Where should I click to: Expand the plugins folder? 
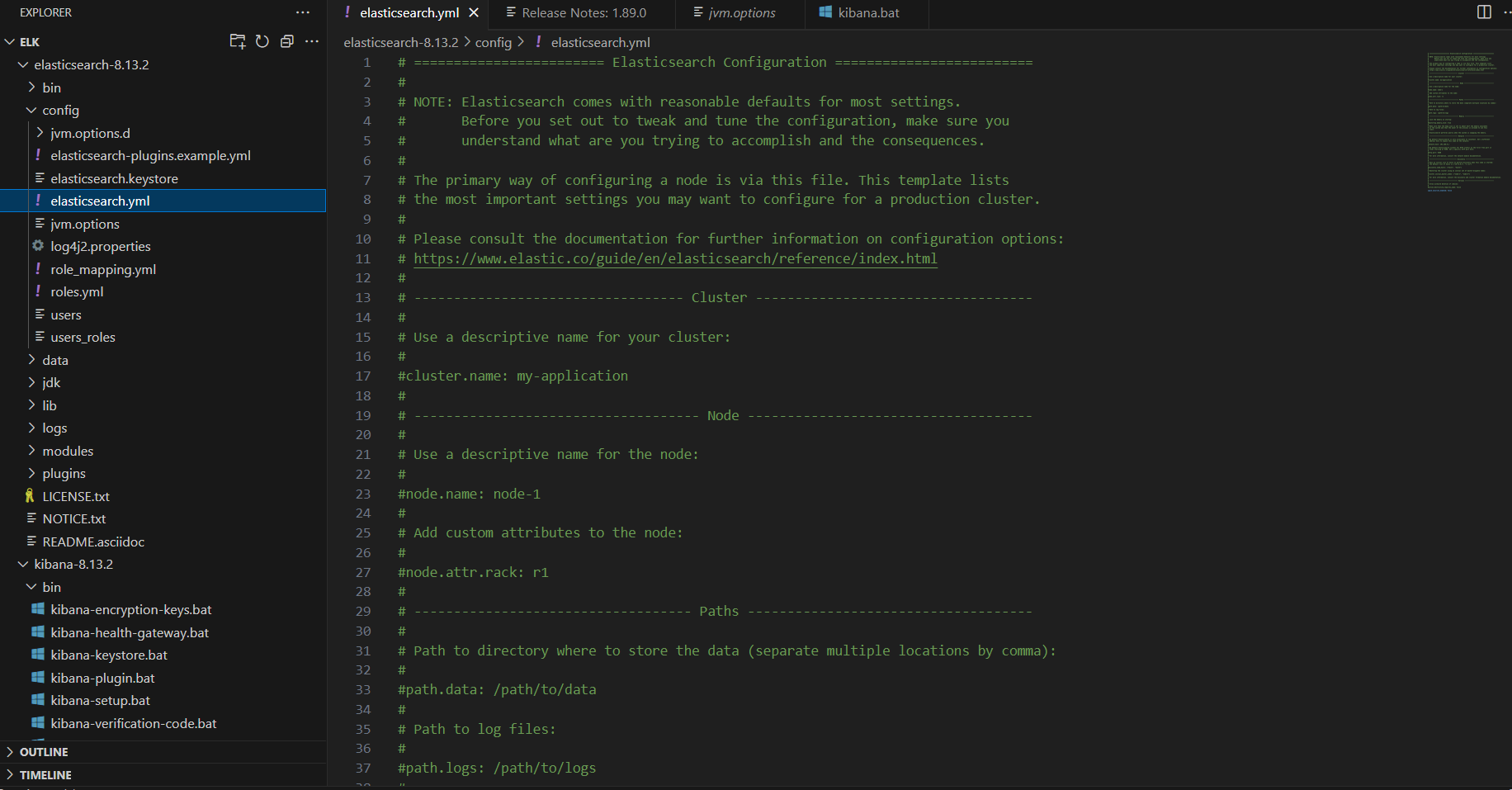(31, 473)
